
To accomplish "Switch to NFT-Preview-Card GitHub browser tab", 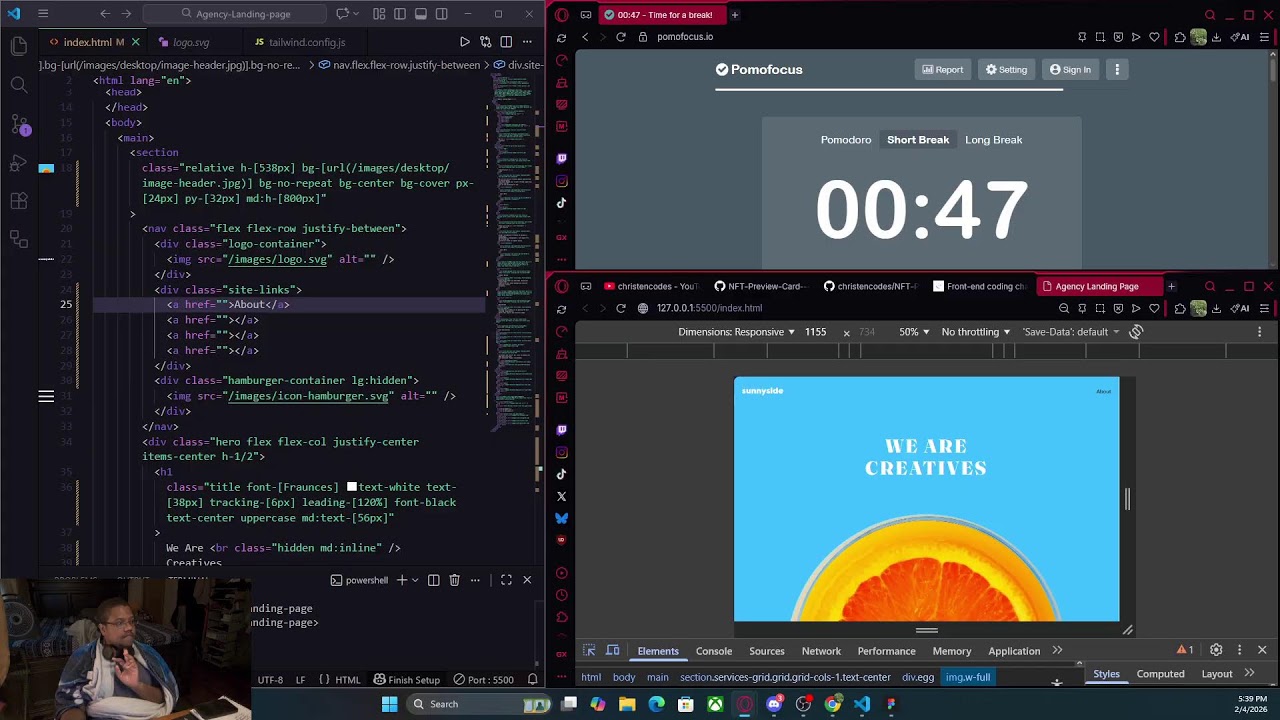I will [x=760, y=286].
